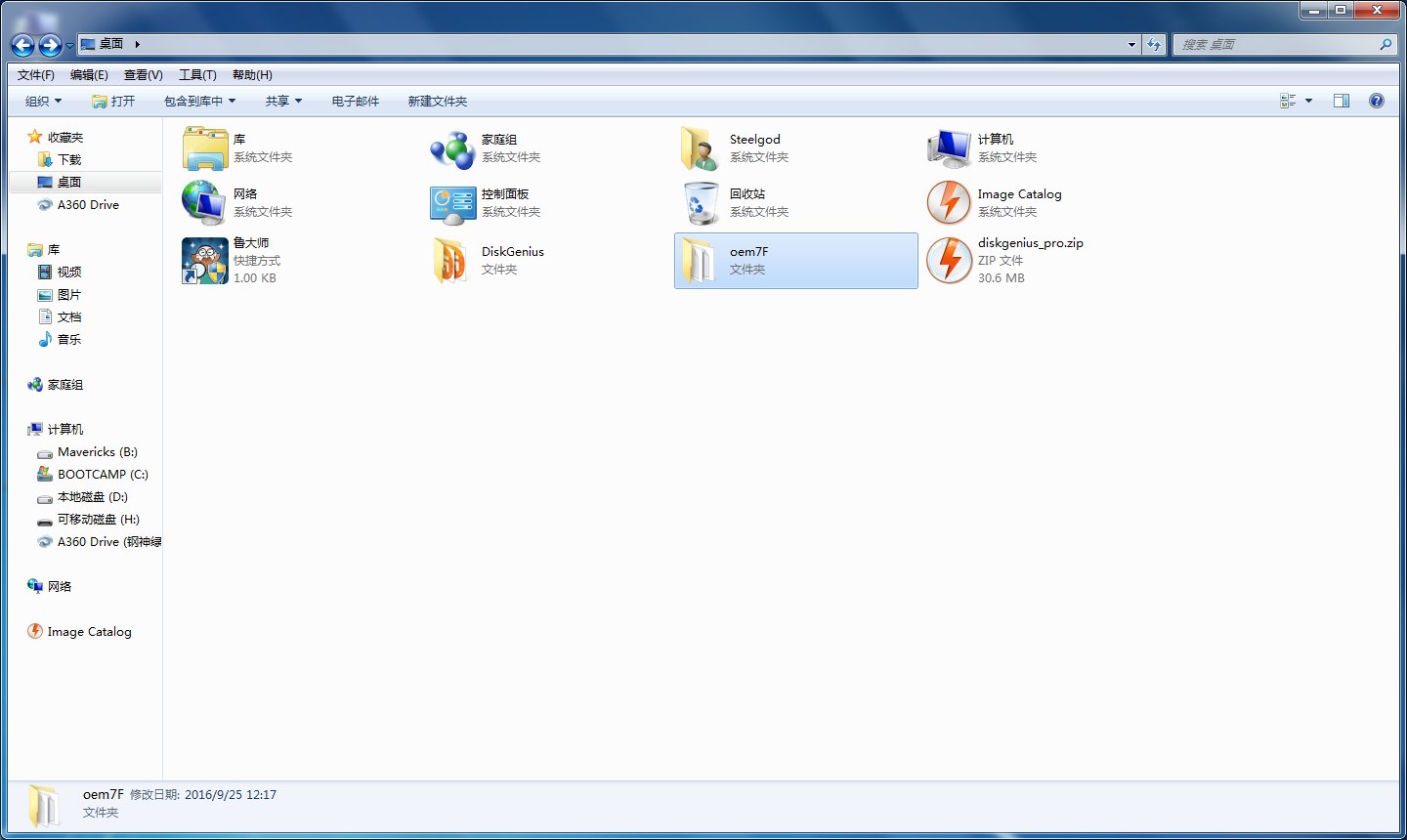Viewport: 1407px width, 840px height.
Task: Expand the 包含到库中 dropdown
Action: [199, 101]
